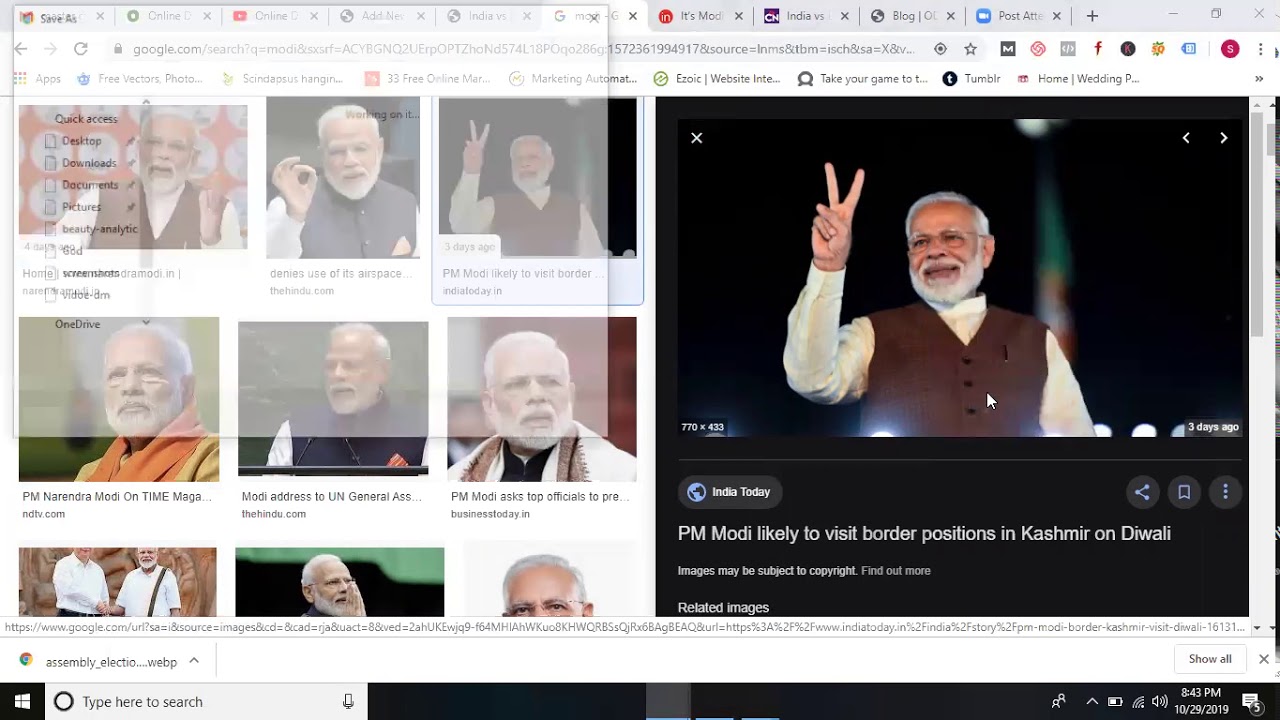Open the PM Narendra Modi On TIME thumbnail
1280x720 pixels.
click(x=119, y=399)
